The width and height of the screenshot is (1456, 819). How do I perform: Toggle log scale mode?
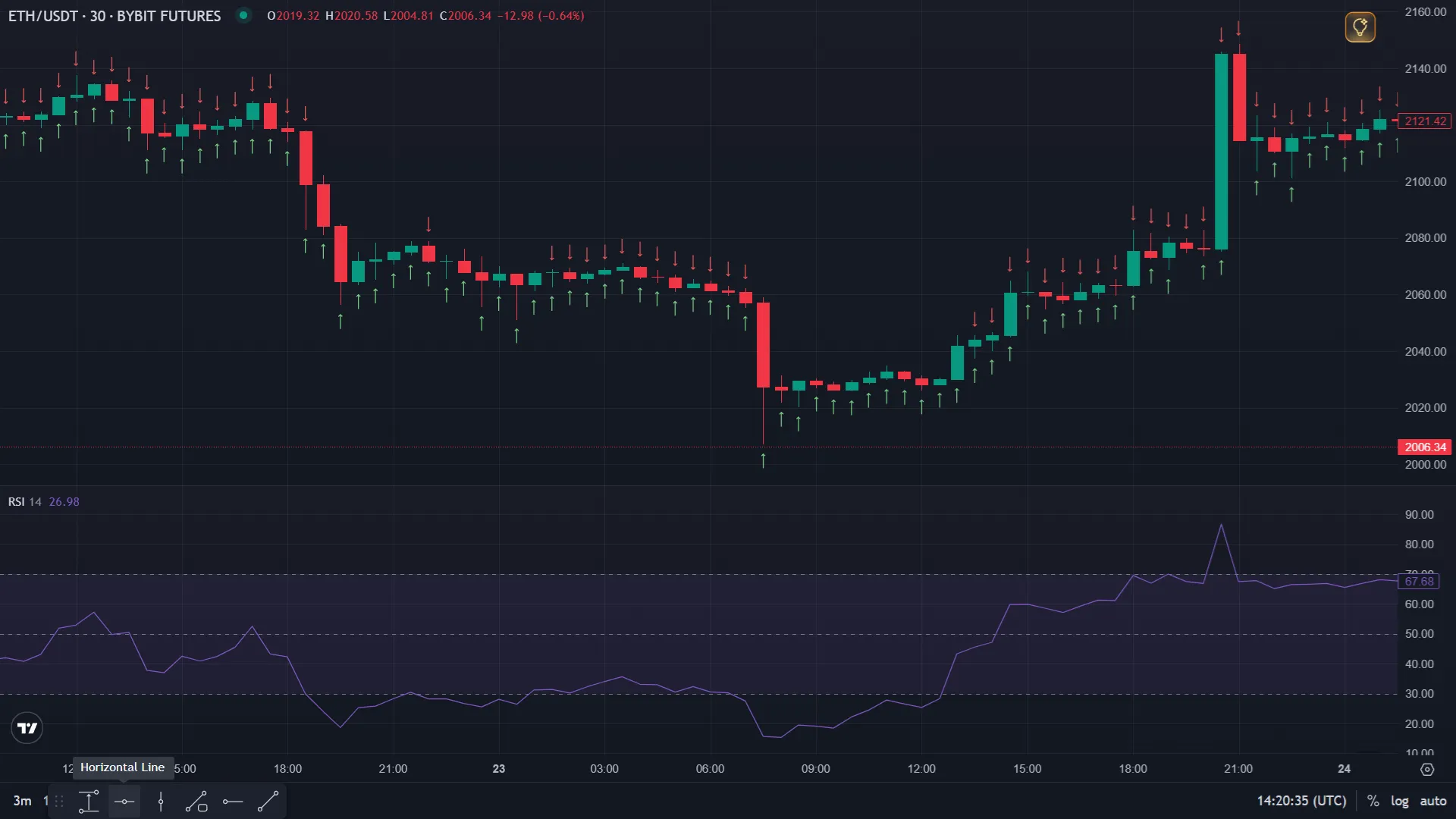1399,801
